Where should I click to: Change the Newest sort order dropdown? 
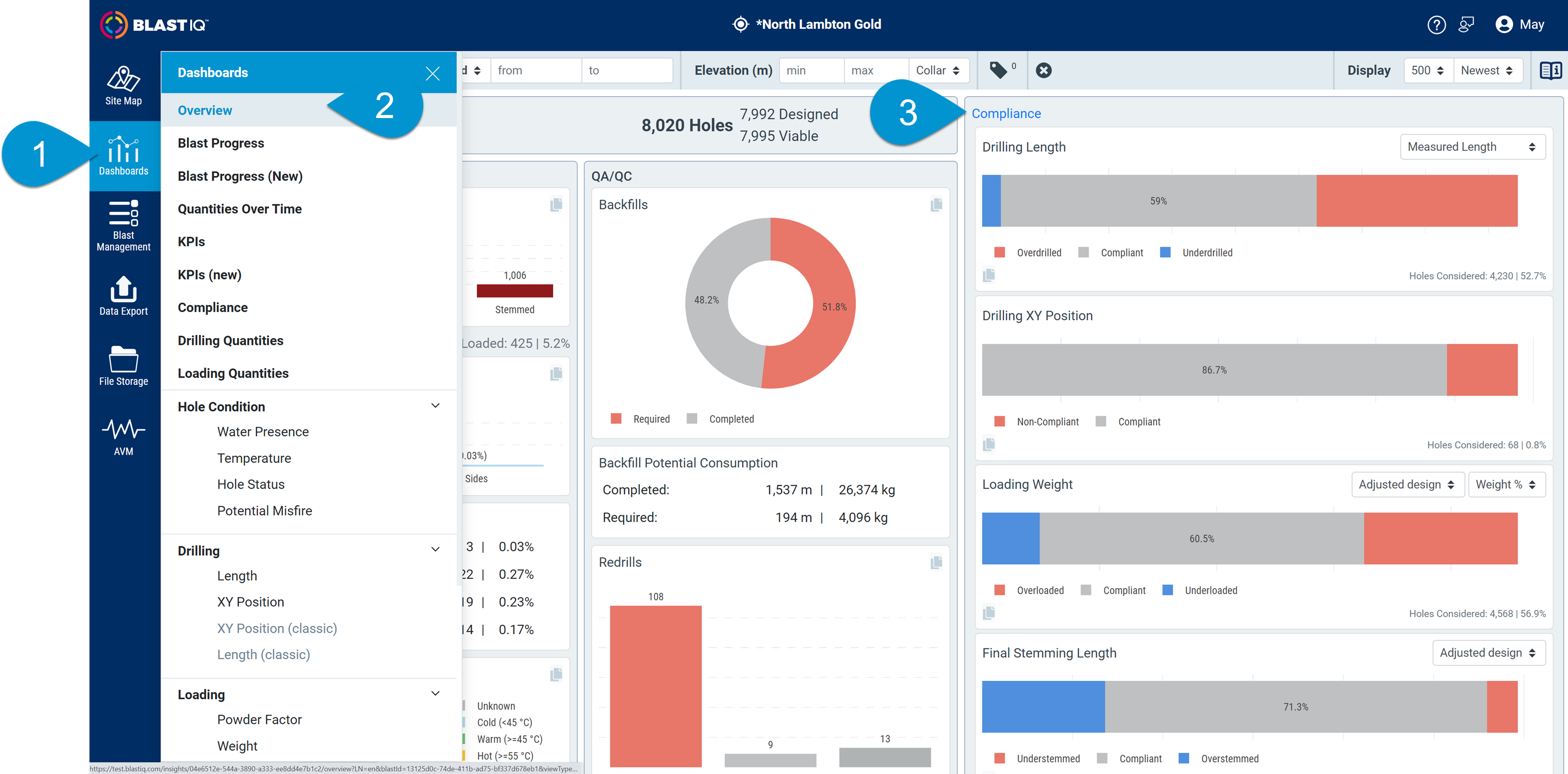pos(1487,70)
